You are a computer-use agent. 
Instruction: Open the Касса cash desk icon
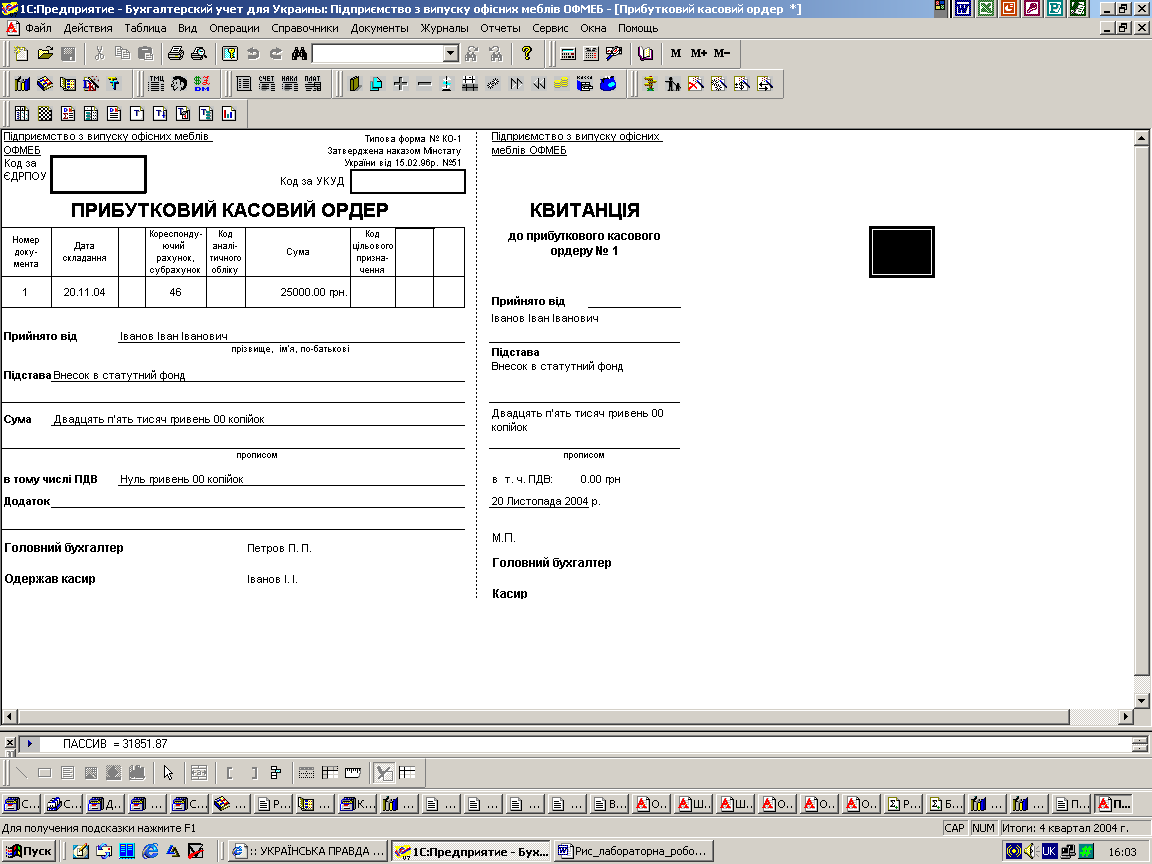pos(585,84)
